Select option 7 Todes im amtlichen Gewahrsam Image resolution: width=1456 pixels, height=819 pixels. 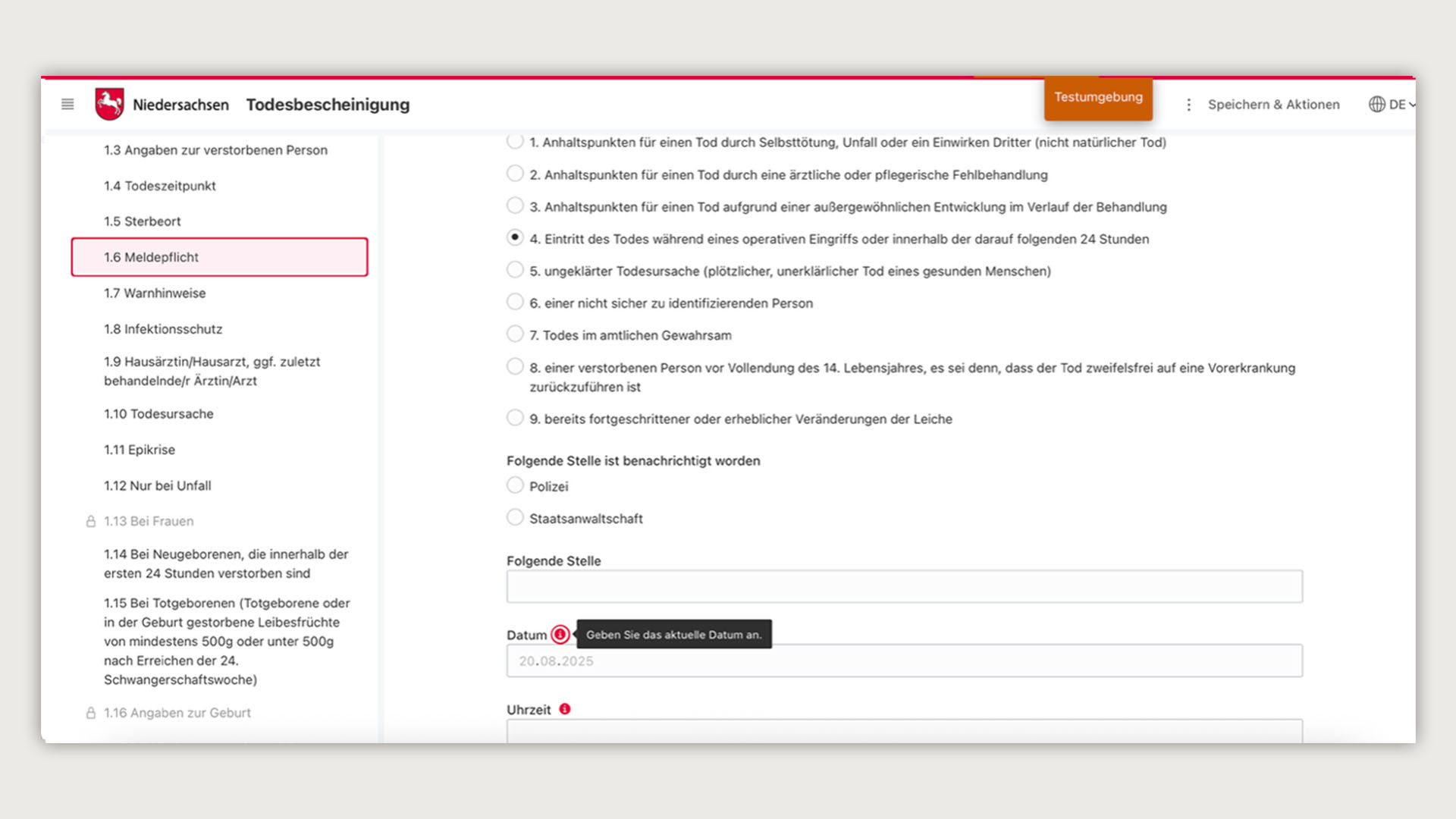tap(515, 334)
